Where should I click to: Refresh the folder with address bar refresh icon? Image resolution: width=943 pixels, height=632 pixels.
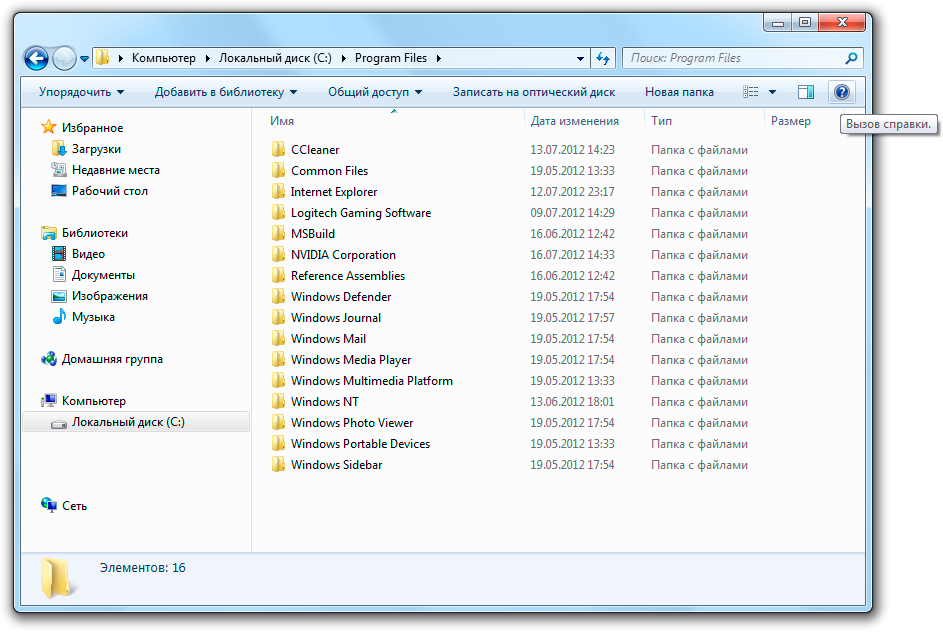(603, 58)
